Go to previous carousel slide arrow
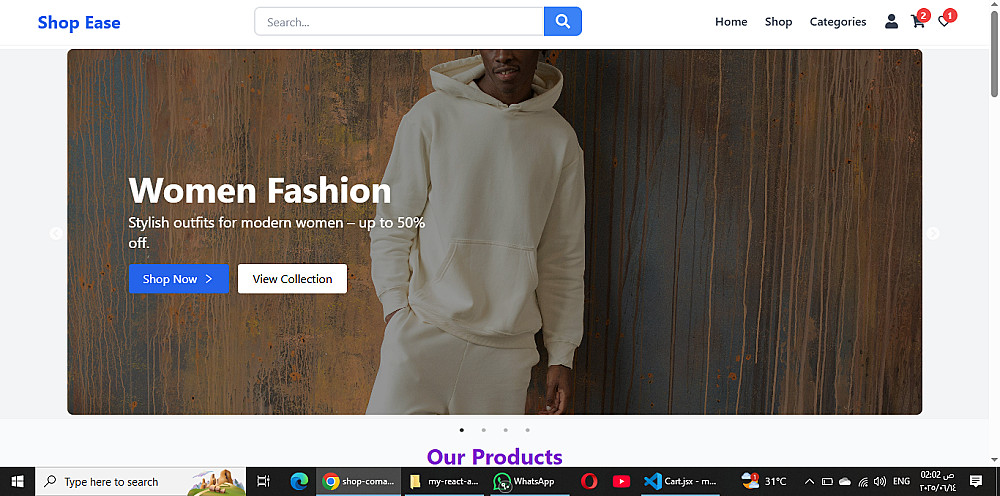This screenshot has width=1000, height=496. (56, 233)
